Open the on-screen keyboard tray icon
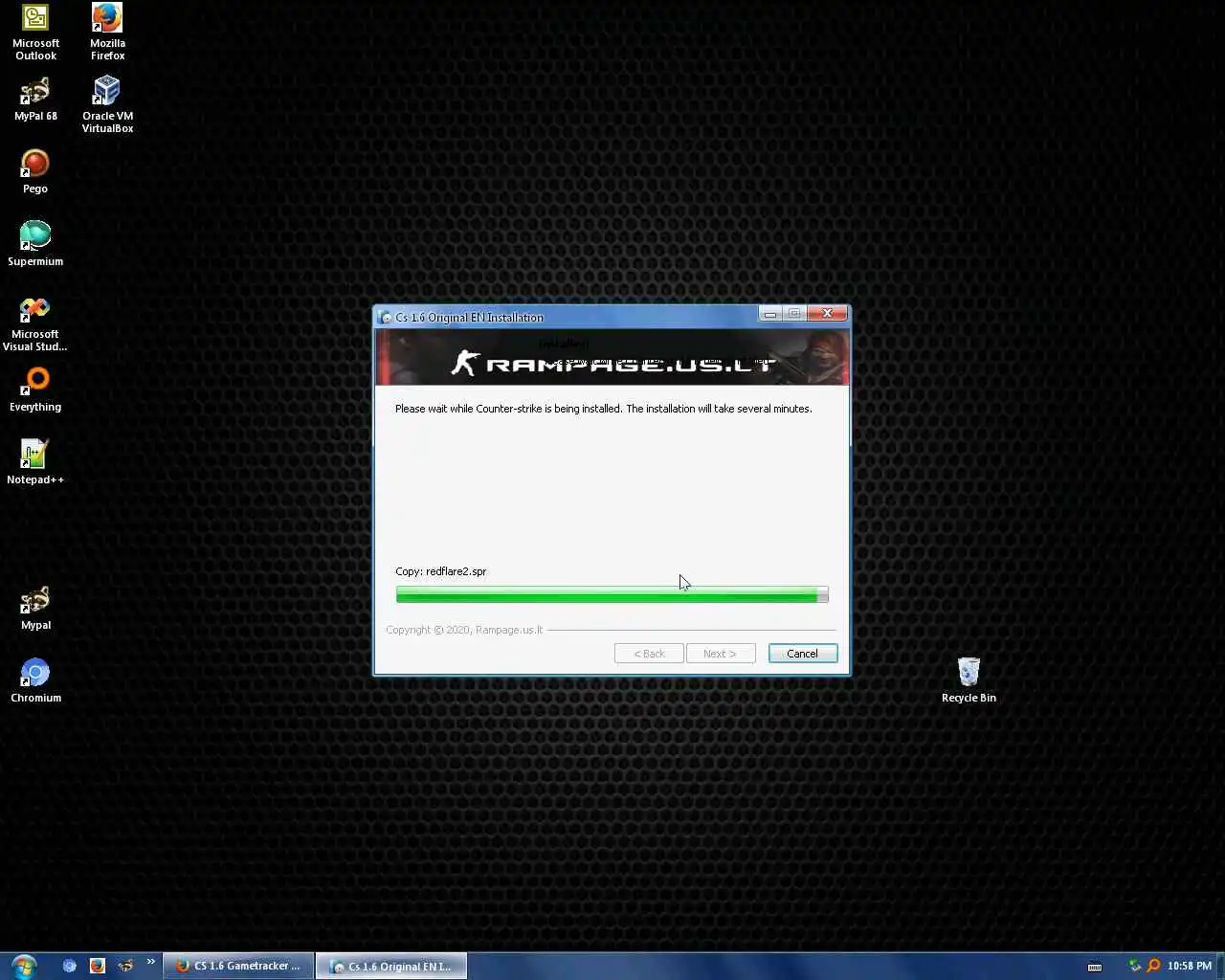The height and width of the screenshot is (980, 1225). (1095, 967)
